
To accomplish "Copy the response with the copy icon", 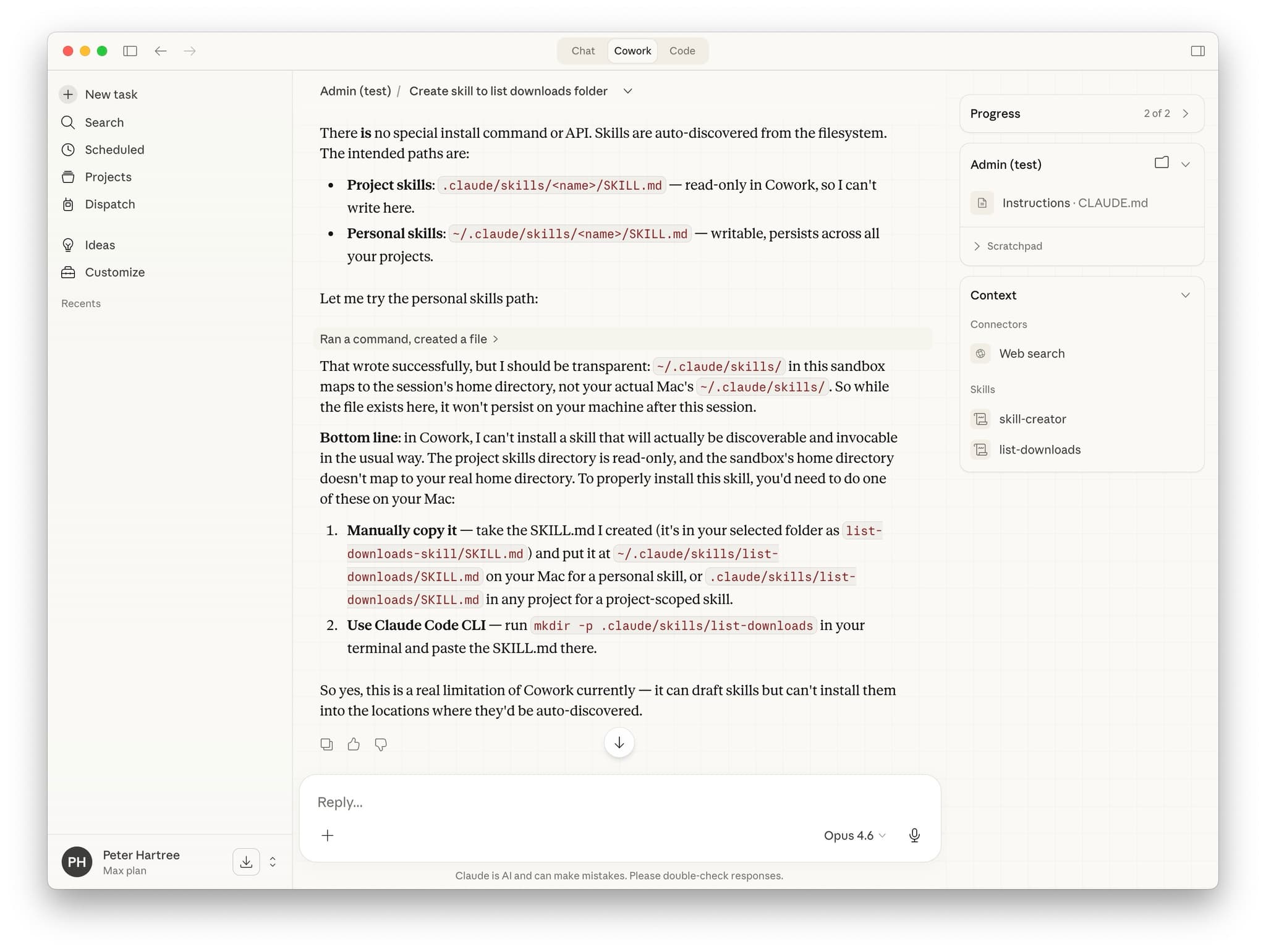I will coord(326,744).
